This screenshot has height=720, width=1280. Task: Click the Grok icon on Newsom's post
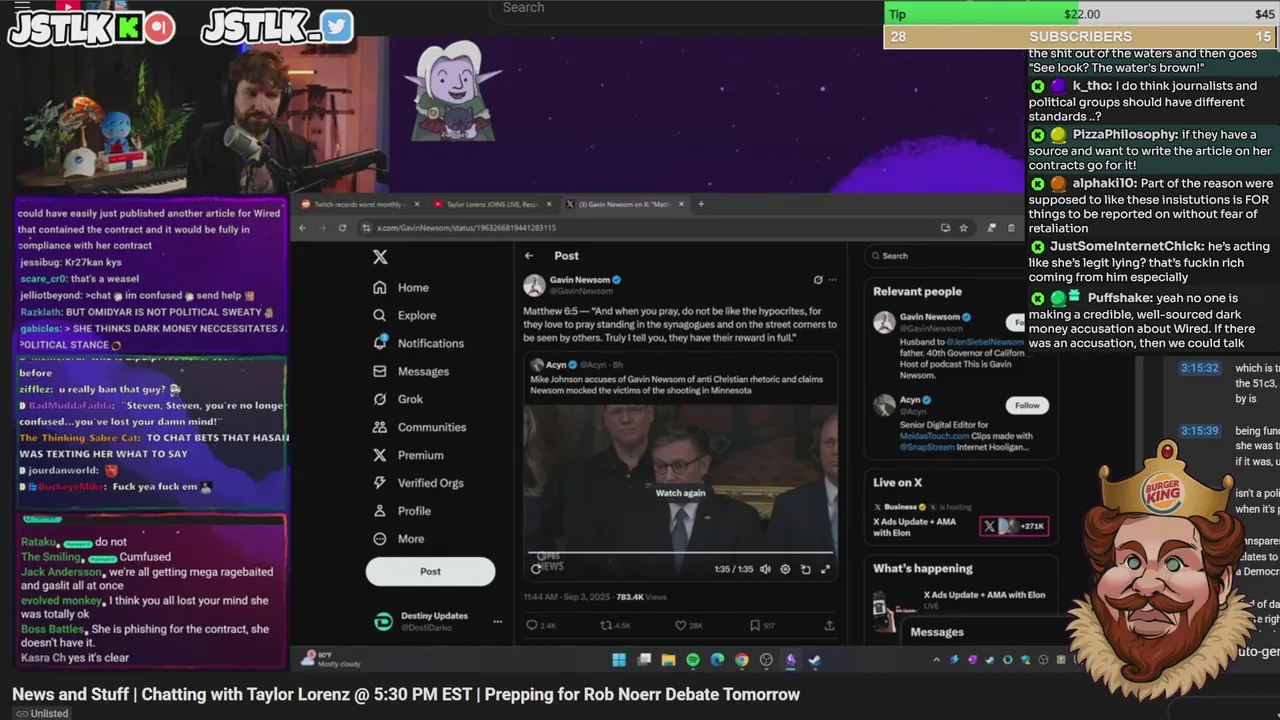point(818,280)
